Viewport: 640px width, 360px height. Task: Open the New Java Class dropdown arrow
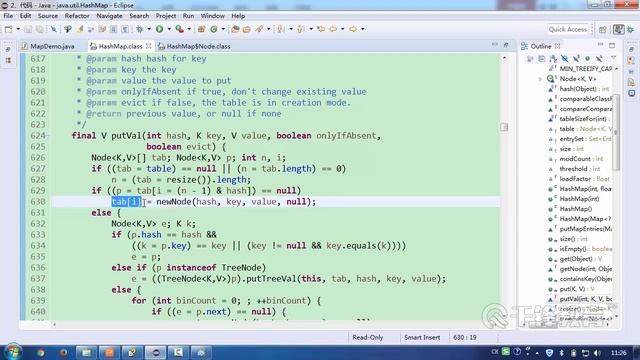223,29
